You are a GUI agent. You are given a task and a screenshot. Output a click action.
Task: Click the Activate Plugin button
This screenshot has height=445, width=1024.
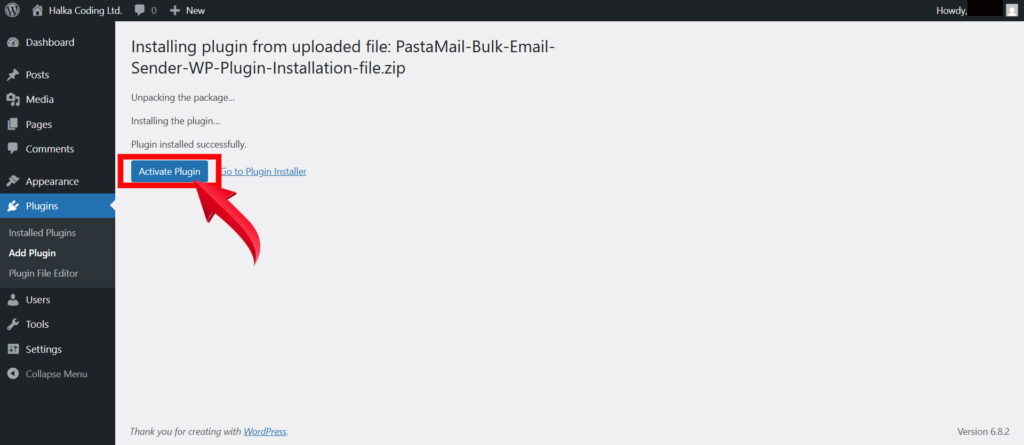click(169, 172)
